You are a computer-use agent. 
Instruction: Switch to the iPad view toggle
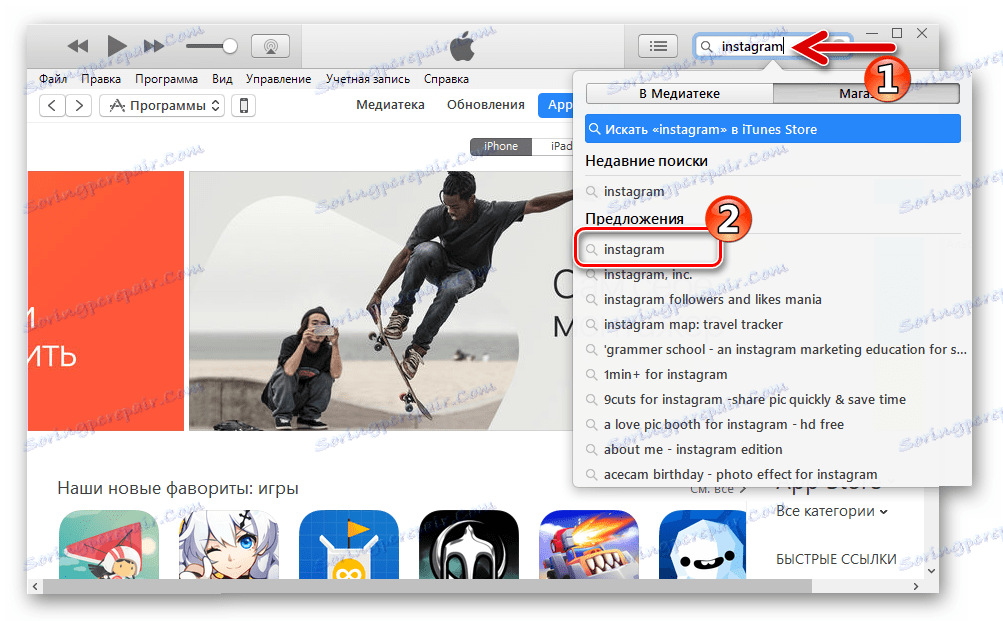(560, 145)
